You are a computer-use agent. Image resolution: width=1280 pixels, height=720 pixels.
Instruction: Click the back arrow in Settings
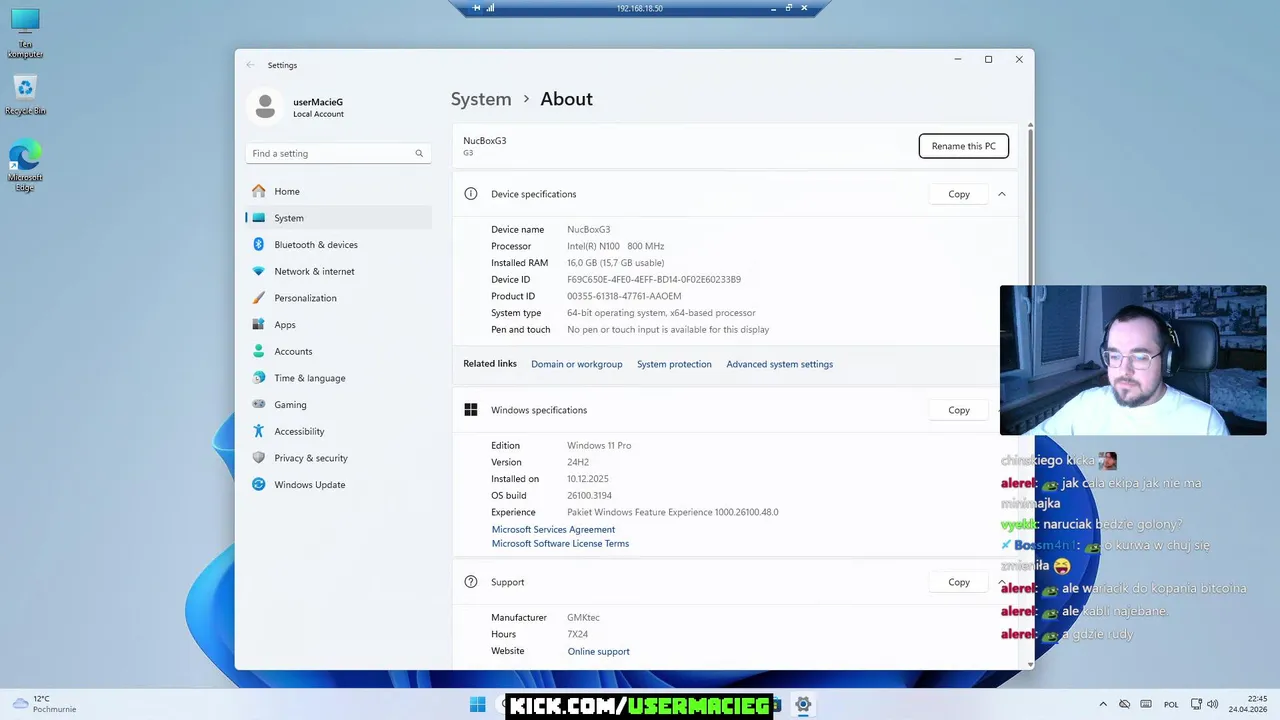tap(251, 65)
